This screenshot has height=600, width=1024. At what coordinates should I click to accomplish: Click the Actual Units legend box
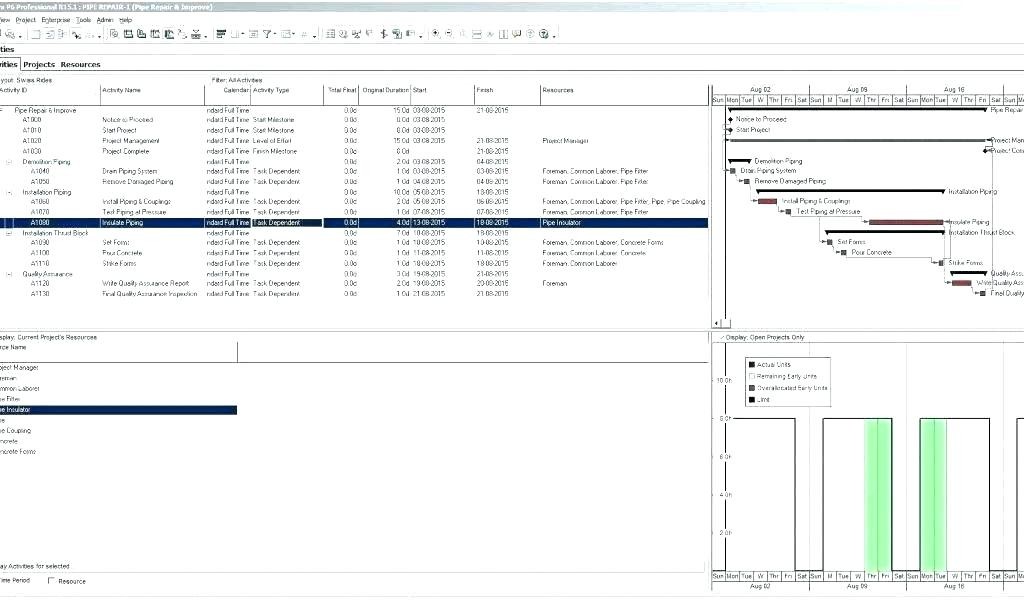752,364
